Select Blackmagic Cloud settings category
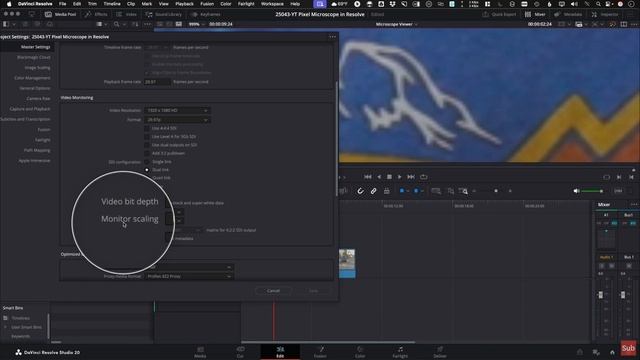640x360 pixels. tap(33, 57)
